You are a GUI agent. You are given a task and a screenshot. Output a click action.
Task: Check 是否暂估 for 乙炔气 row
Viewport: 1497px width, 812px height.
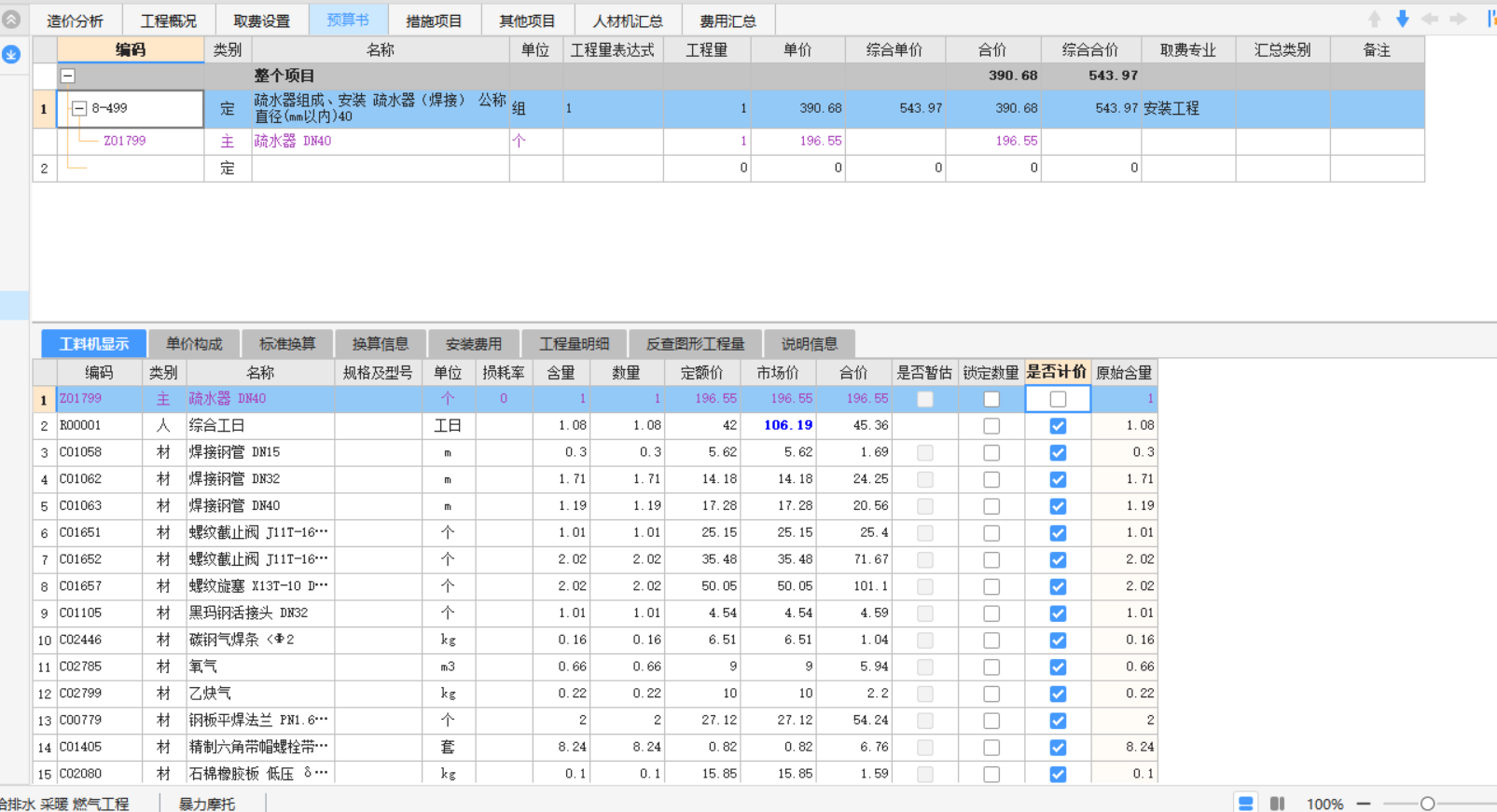(x=924, y=695)
